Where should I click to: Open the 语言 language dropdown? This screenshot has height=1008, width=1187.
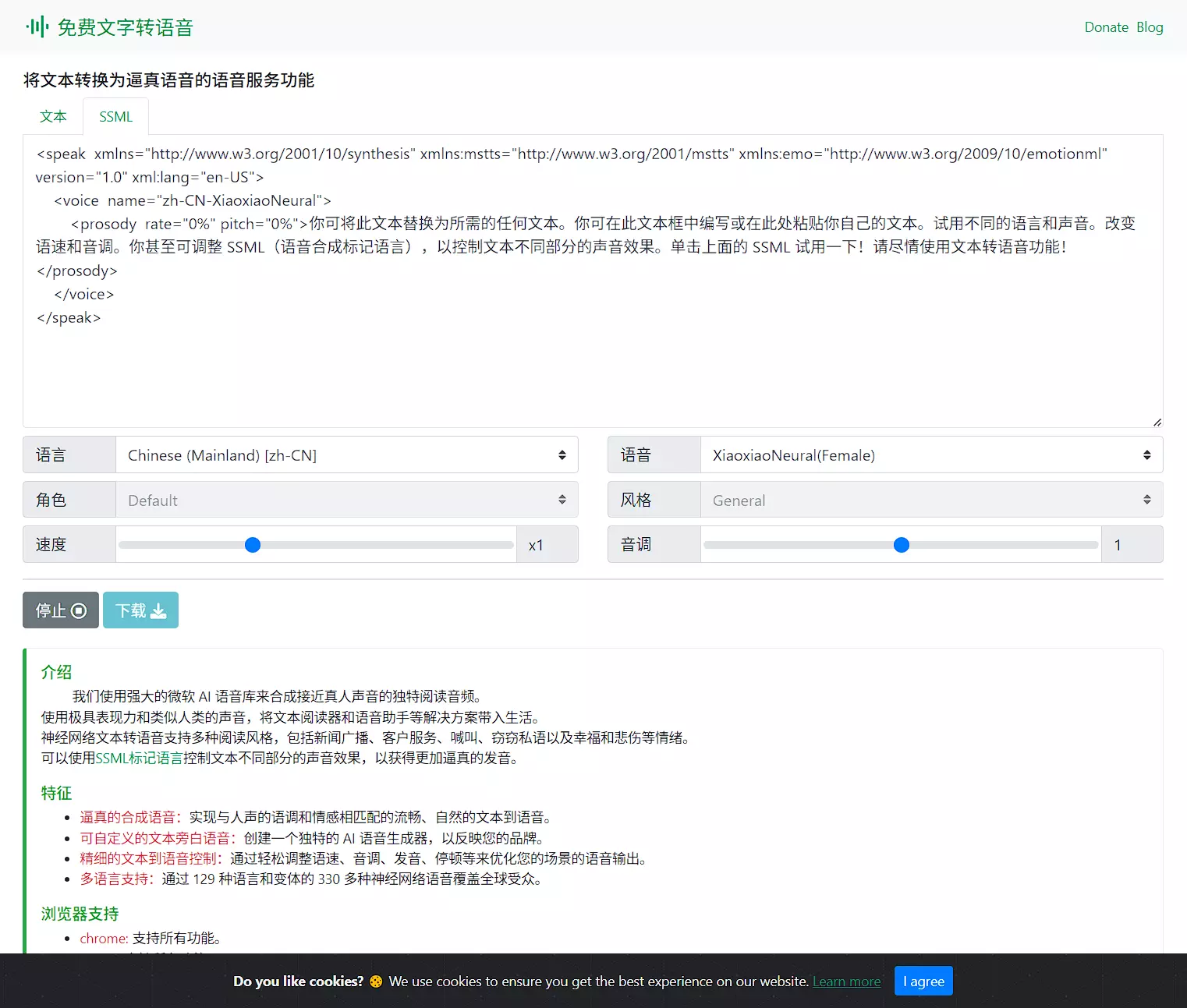(346, 455)
